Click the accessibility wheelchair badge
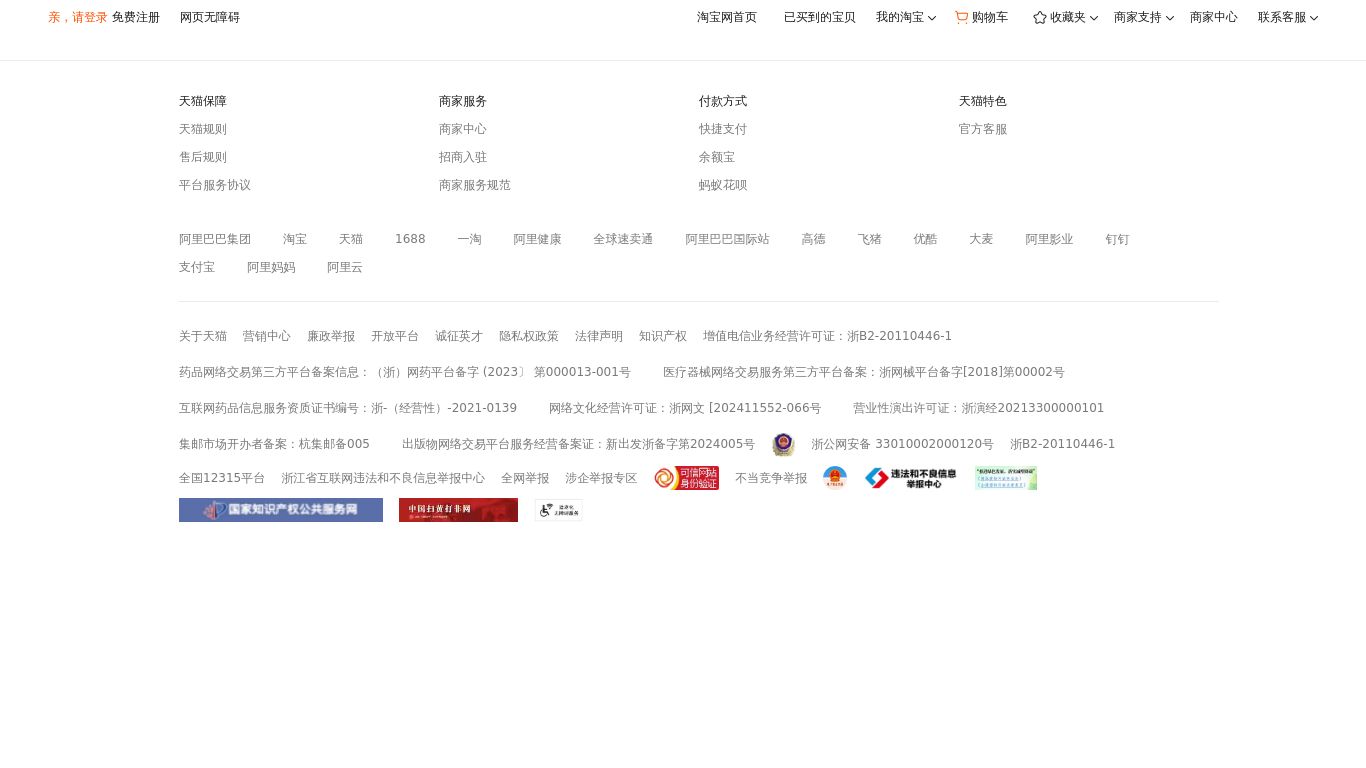The width and height of the screenshot is (1366, 768). pyautogui.click(x=559, y=510)
